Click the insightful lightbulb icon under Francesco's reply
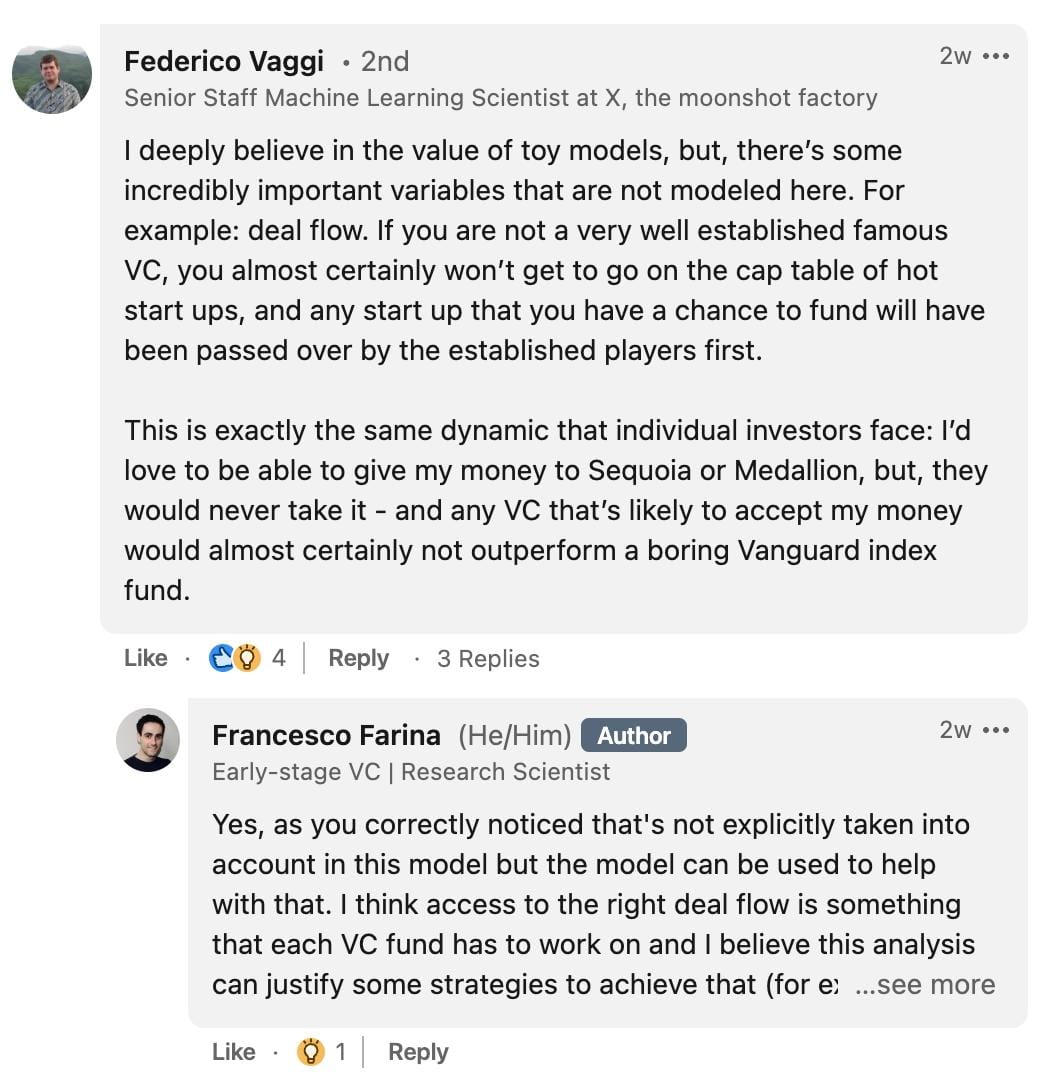The width and height of the screenshot is (1050, 1082). click(x=311, y=1052)
